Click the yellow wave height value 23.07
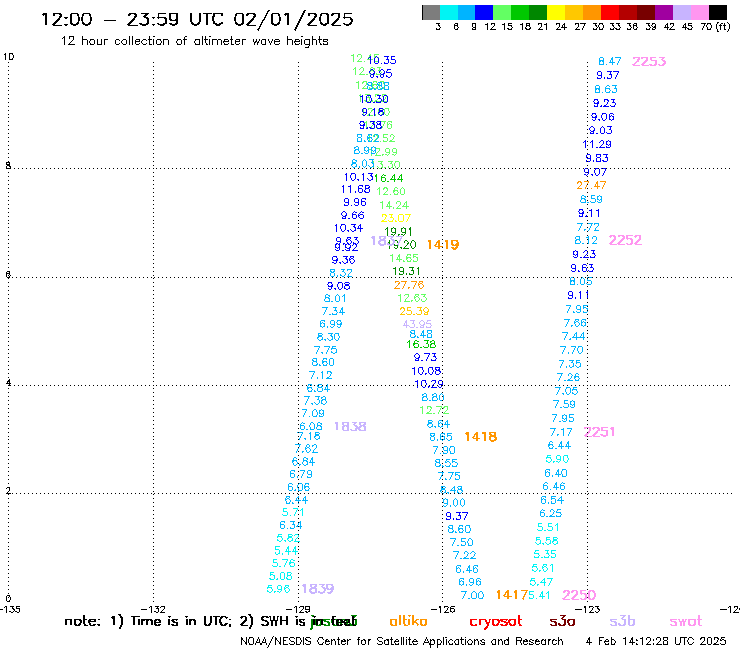740x650 pixels. coord(396,219)
